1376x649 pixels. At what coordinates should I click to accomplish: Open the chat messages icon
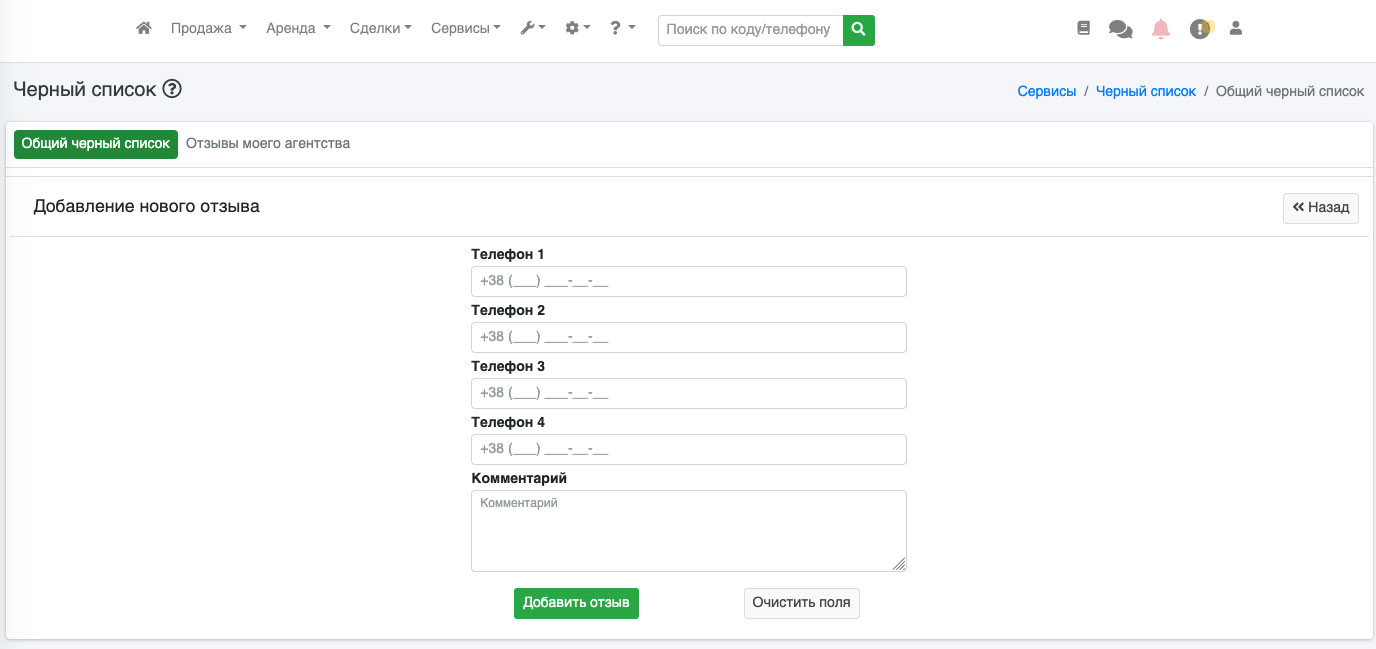1121,29
